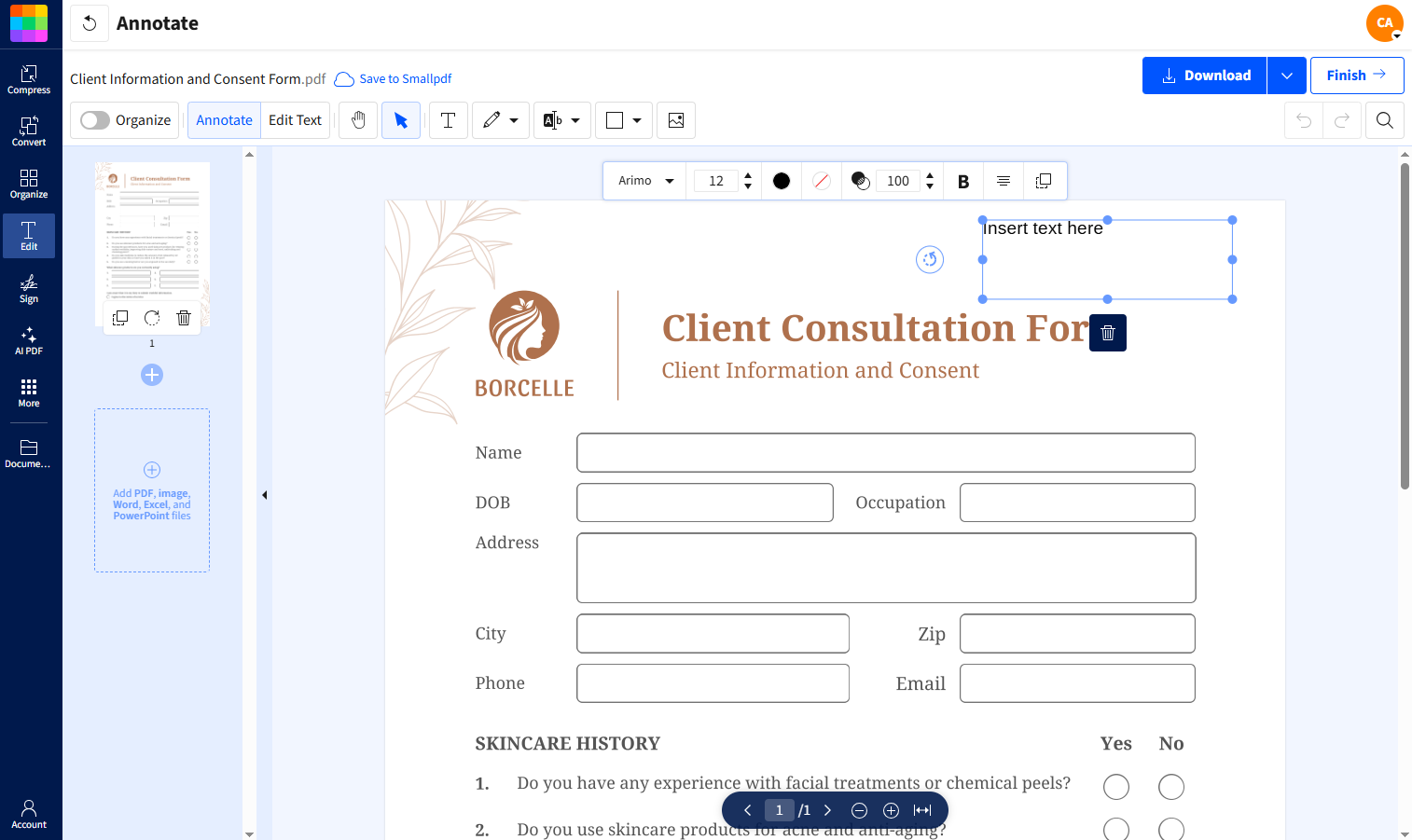Select Yes for facial treatments question

pyautogui.click(x=1115, y=786)
